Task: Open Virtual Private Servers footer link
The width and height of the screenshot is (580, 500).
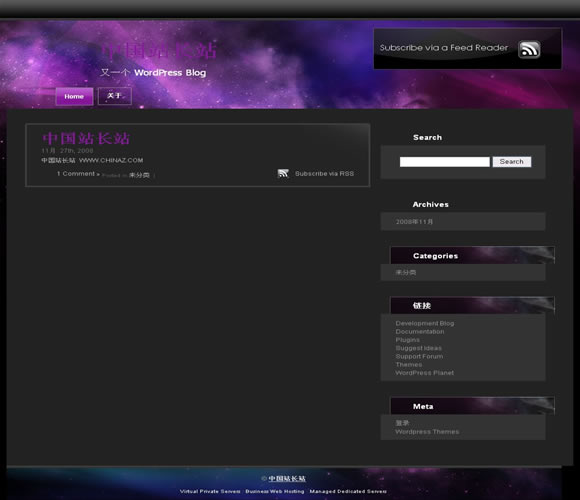Action: click(210, 491)
